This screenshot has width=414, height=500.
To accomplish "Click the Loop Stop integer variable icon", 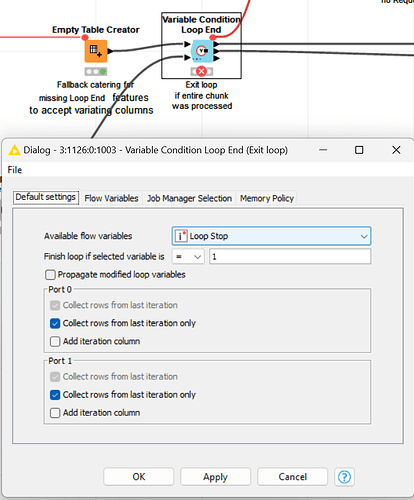I will [x=181, y=236].
